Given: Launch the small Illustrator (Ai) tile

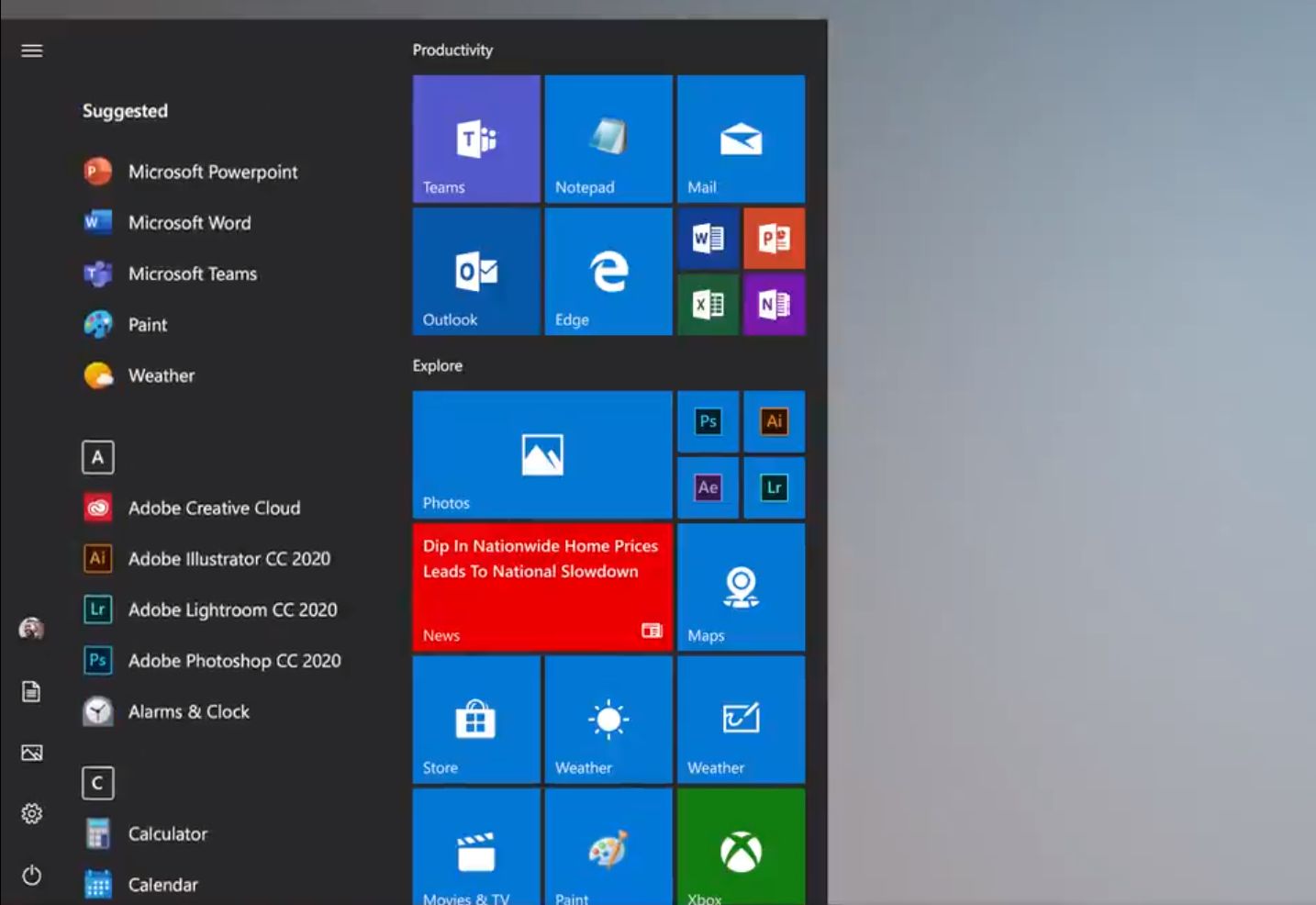Looking at the screenshot, I should pos(774,422).
